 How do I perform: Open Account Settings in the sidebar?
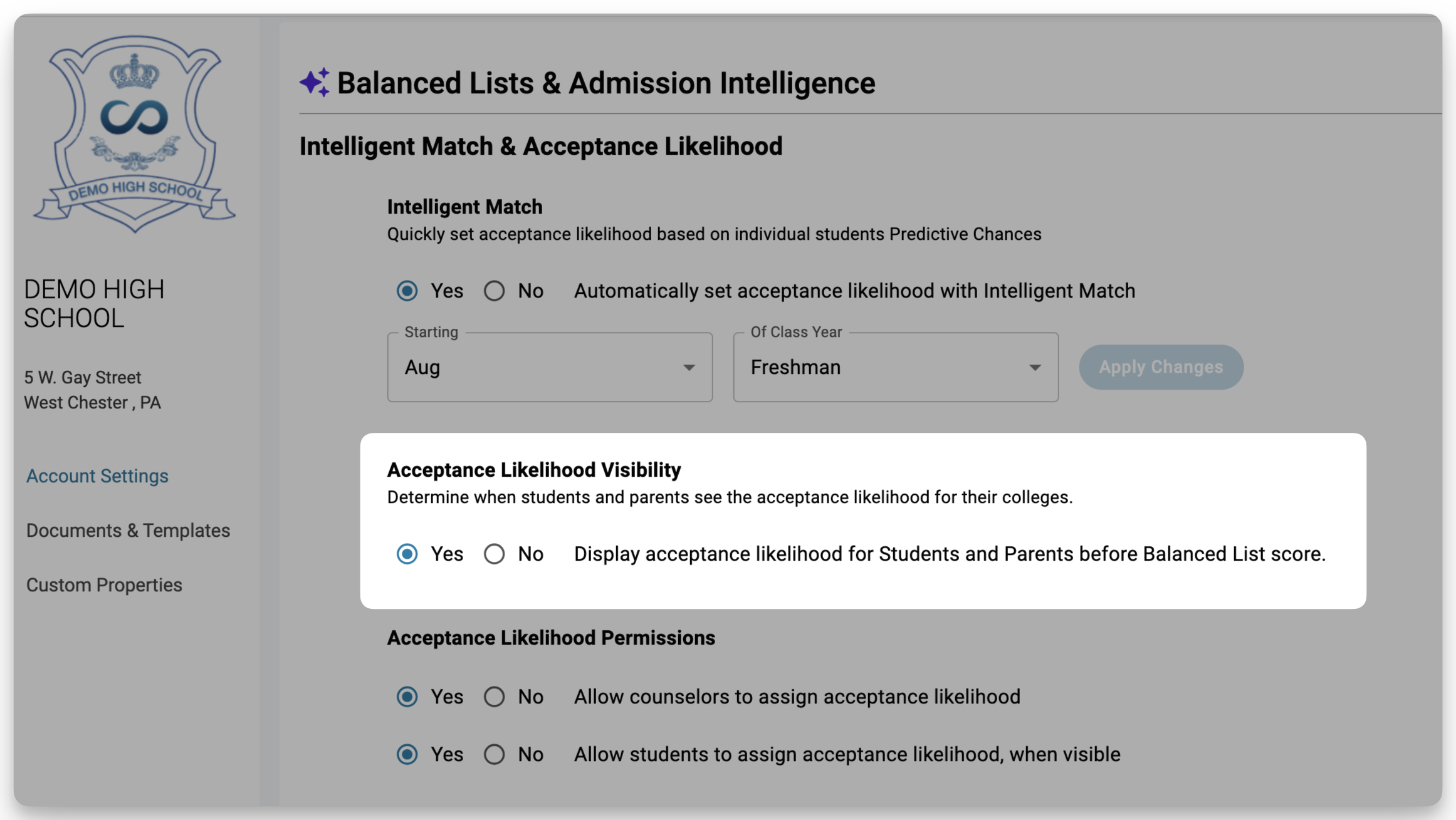97,476
